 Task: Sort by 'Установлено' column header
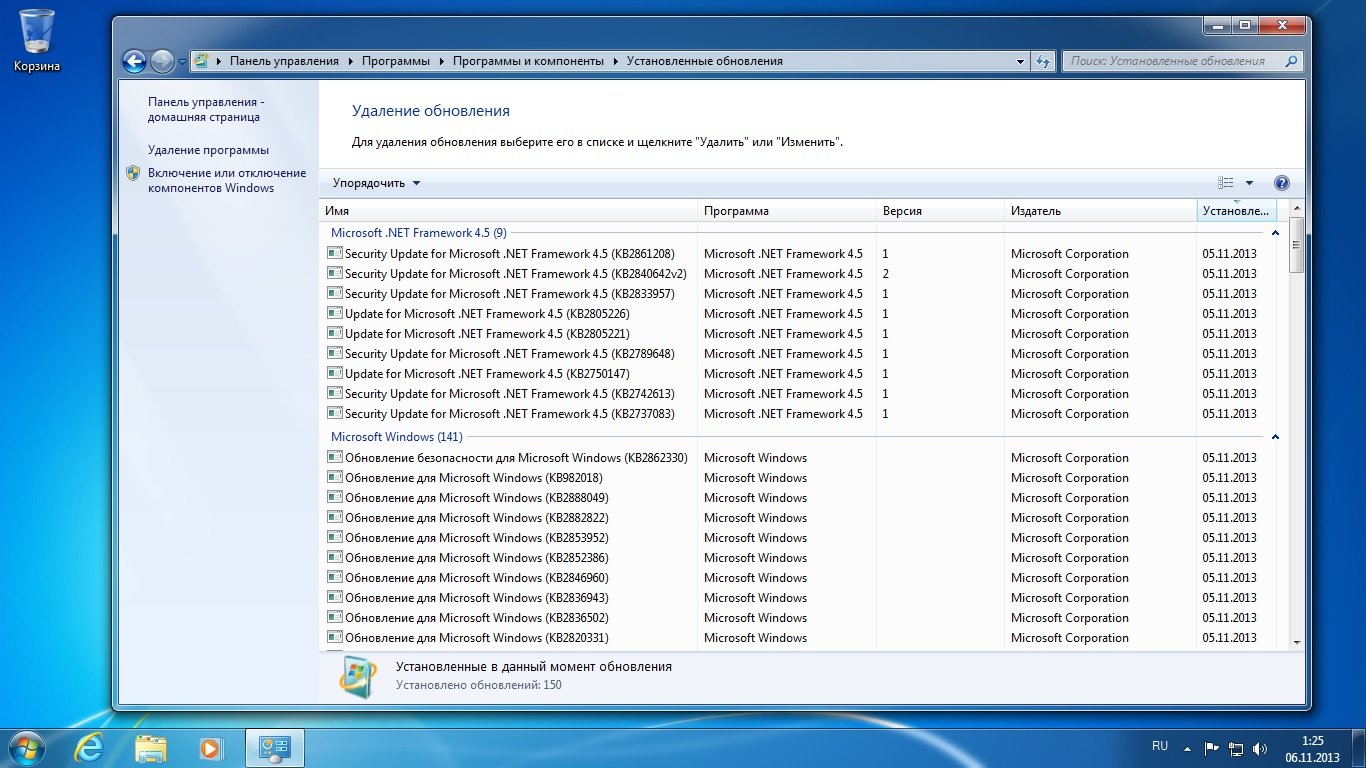point(1236,211)
